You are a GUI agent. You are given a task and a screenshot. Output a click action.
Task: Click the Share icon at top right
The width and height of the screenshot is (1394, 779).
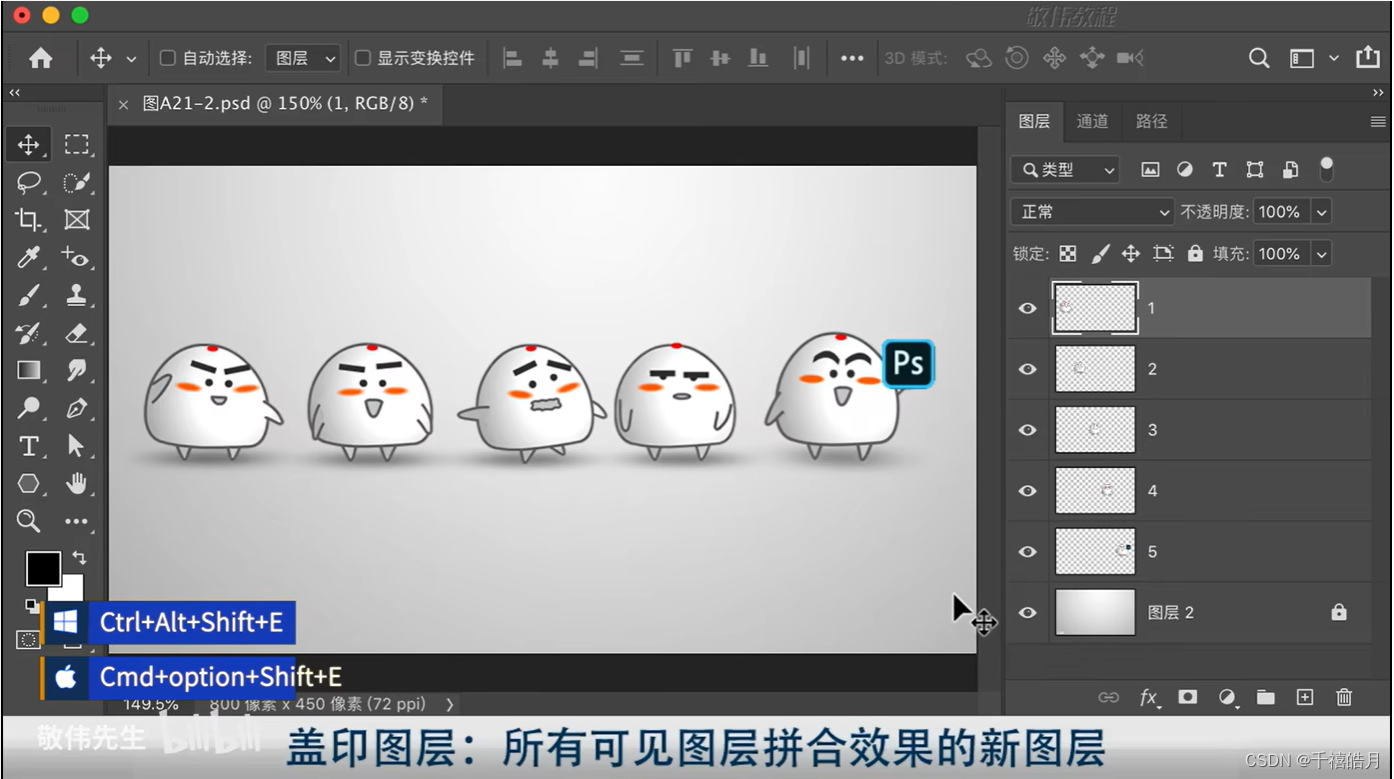(1368, 58)
